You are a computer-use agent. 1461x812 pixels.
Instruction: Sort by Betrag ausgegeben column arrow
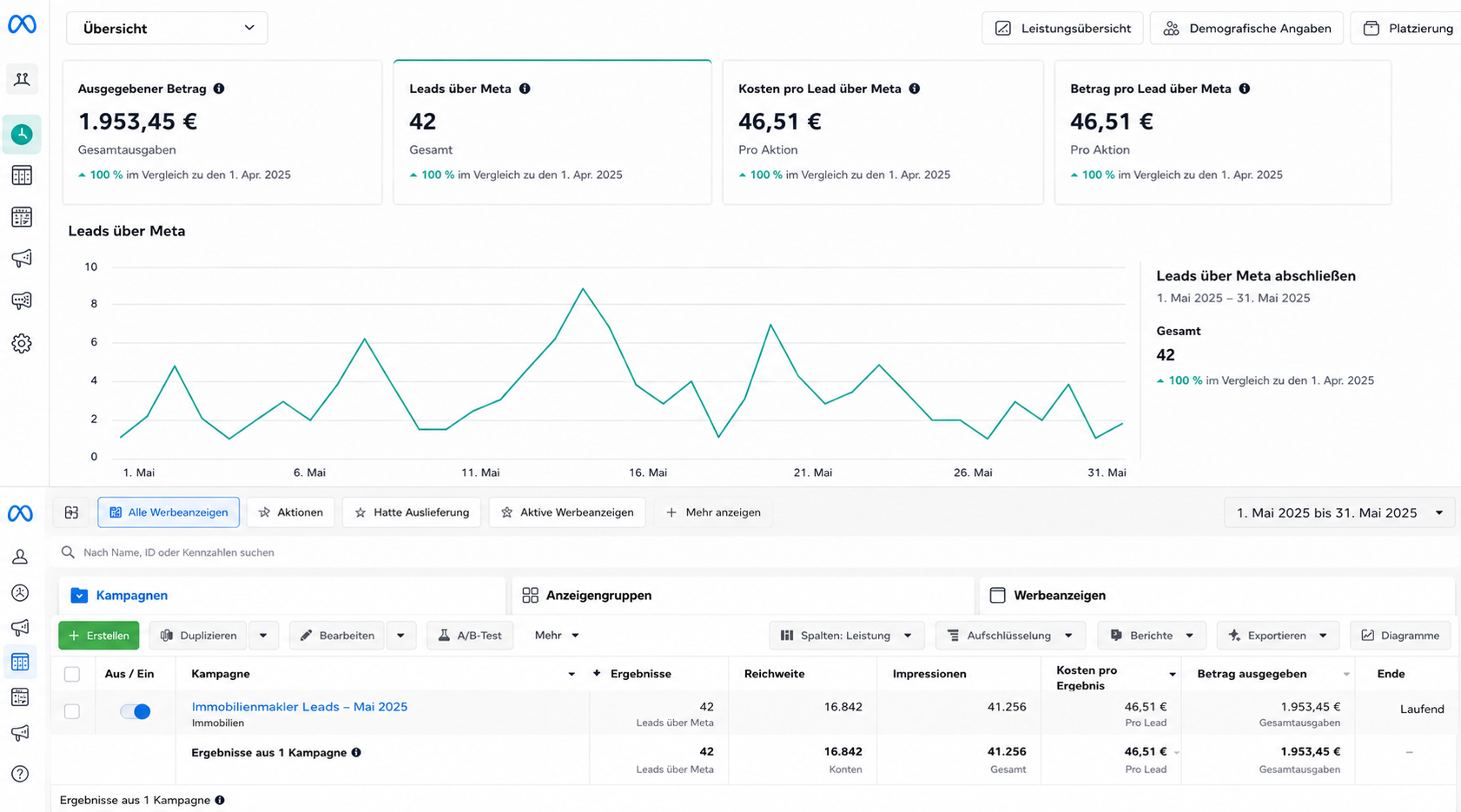[1346, 675]
